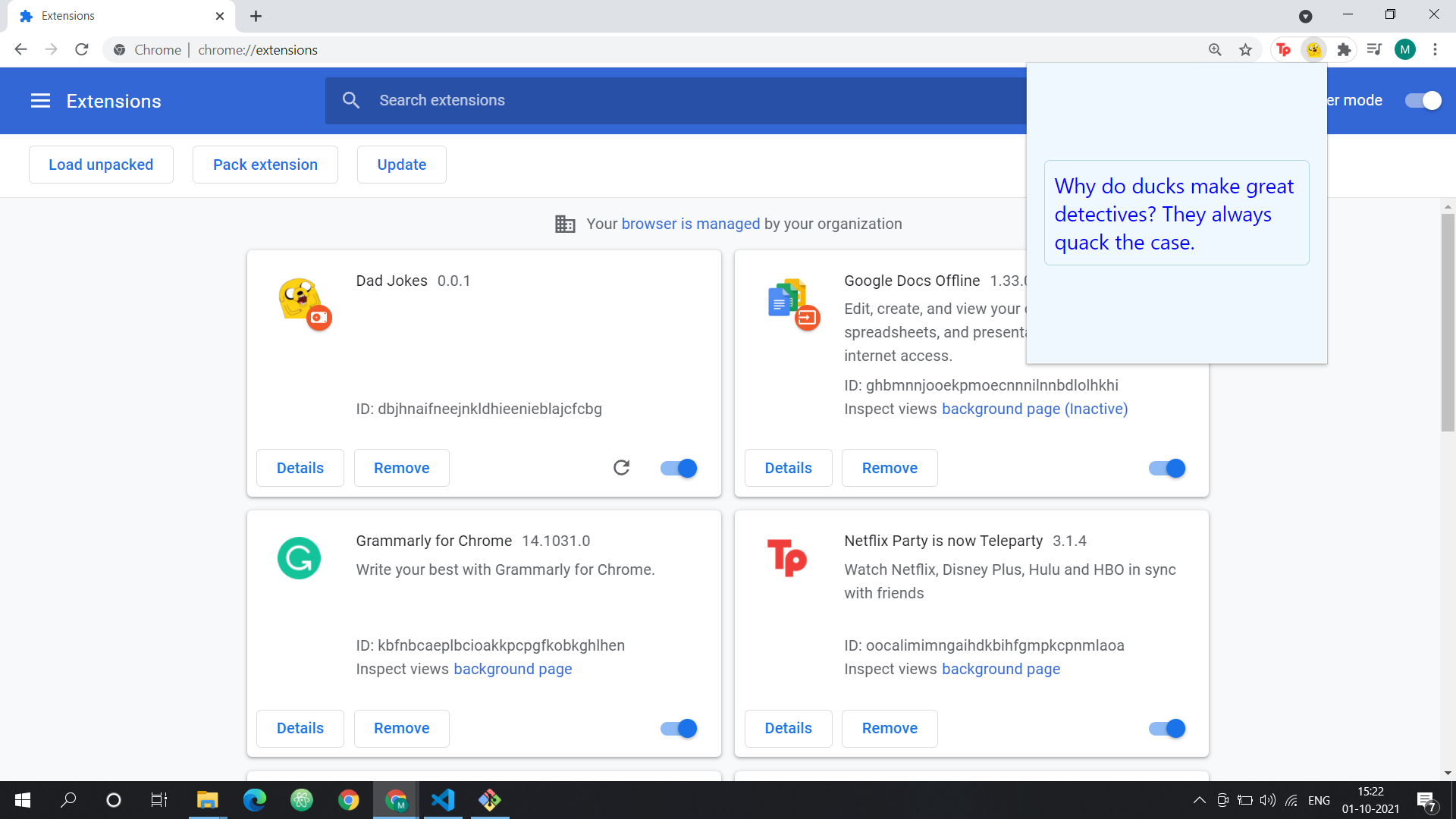Open the extensions puzzle-piece icon
1456x819 pixels.
click(x=1344, y=49)
